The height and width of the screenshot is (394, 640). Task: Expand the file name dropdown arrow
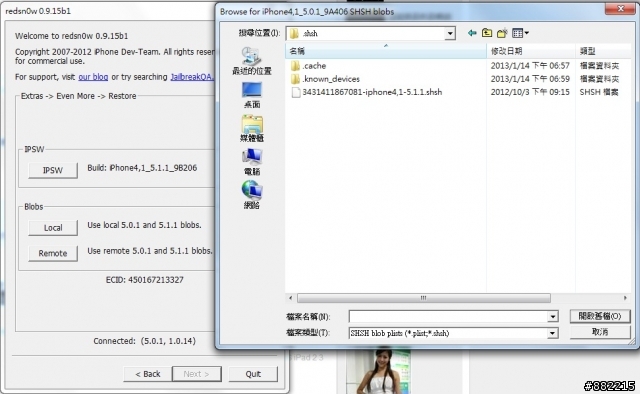pos(553,316)
